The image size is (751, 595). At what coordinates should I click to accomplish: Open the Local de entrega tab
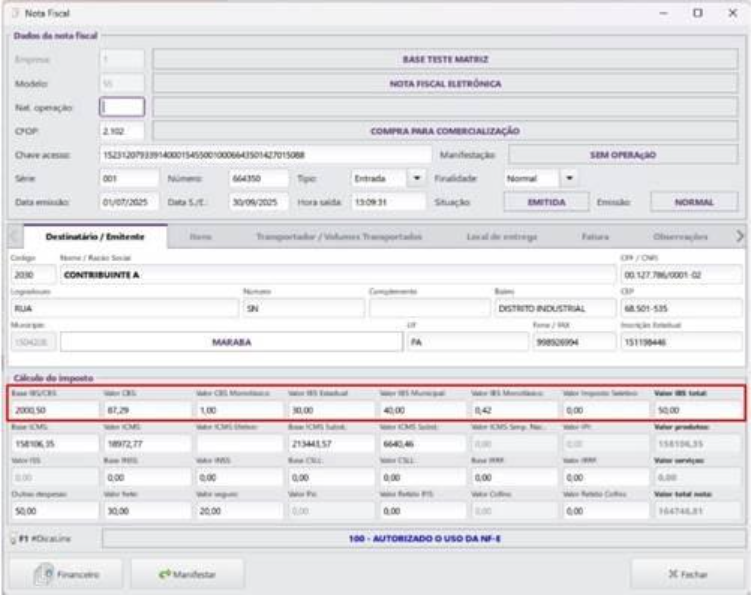point(501,237)
